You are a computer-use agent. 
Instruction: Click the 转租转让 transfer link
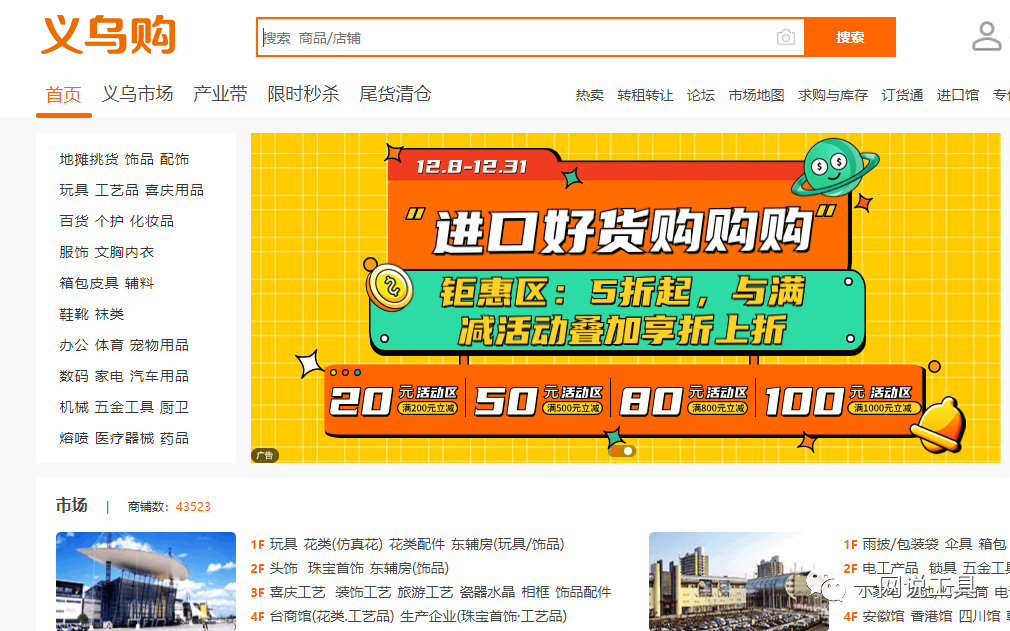click(644, 96)
